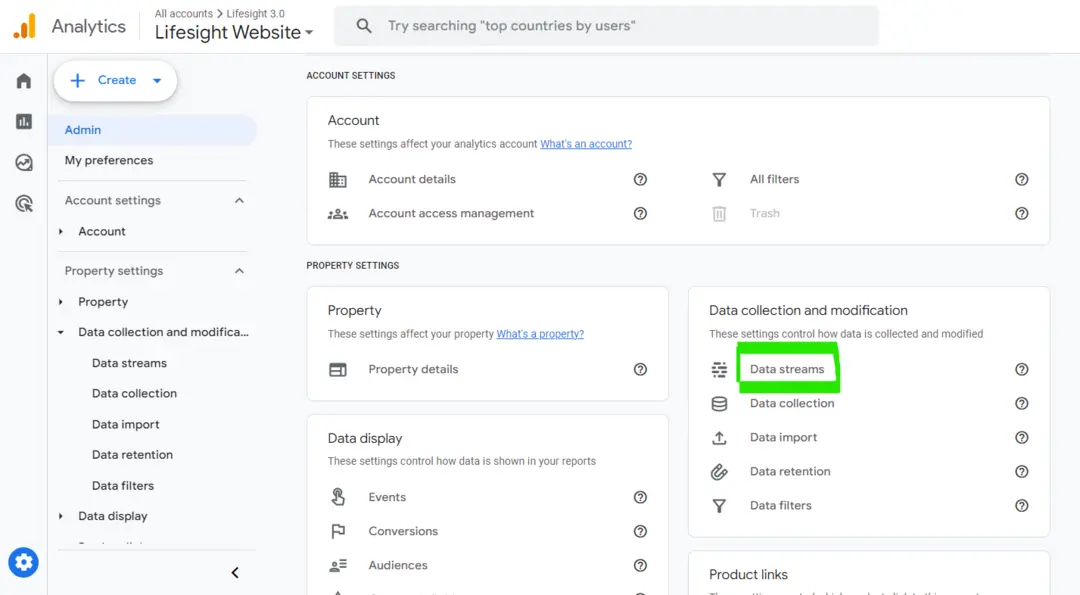Click the Data streams icon in card

point(719,370)
